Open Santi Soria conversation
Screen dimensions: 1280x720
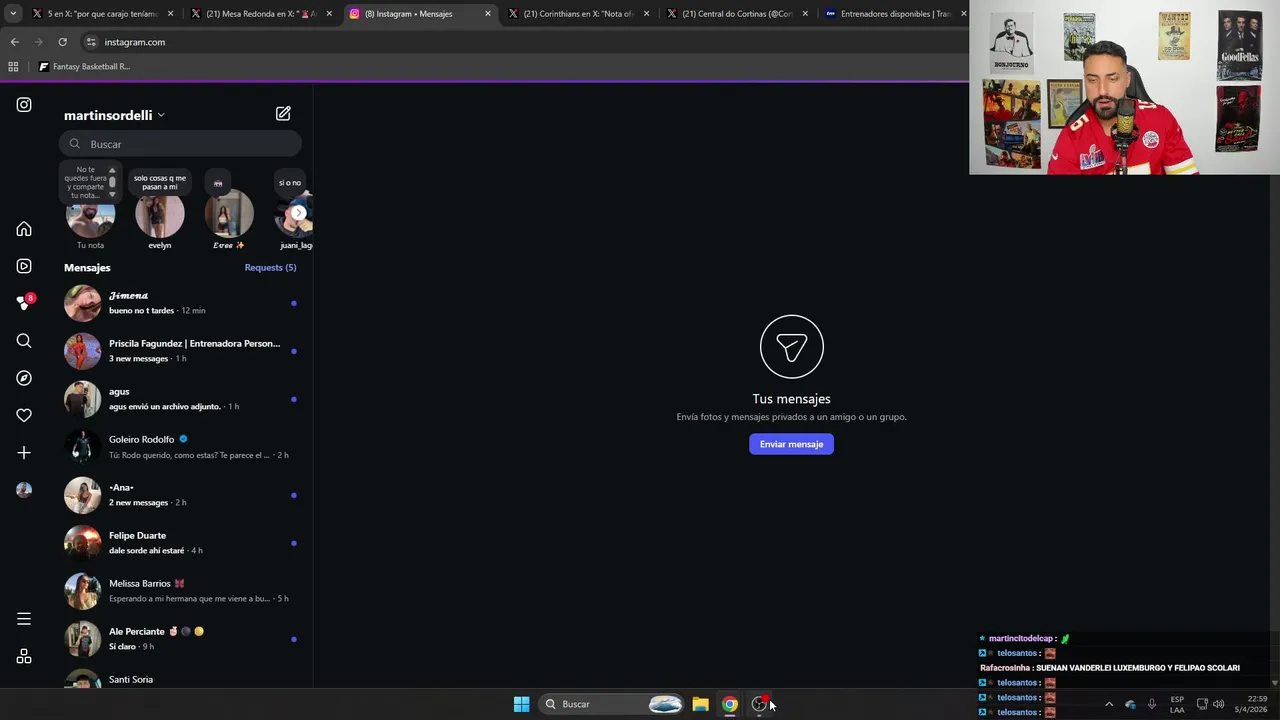(180, 679)
